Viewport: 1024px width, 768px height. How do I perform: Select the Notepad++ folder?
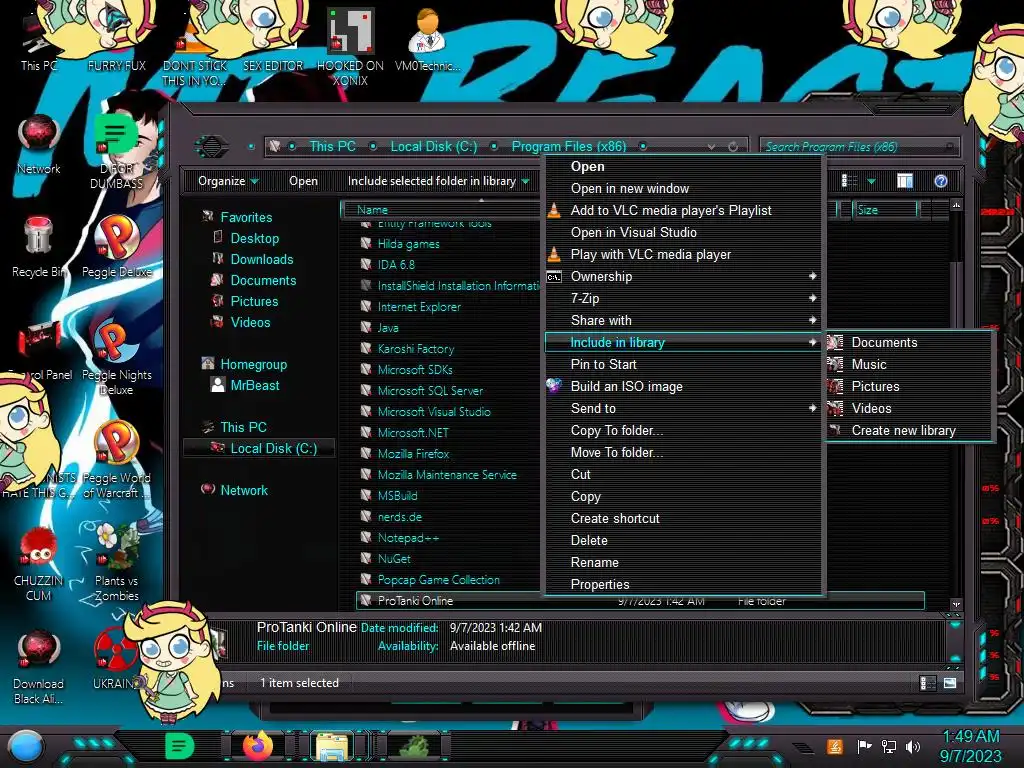coord(408,538)
